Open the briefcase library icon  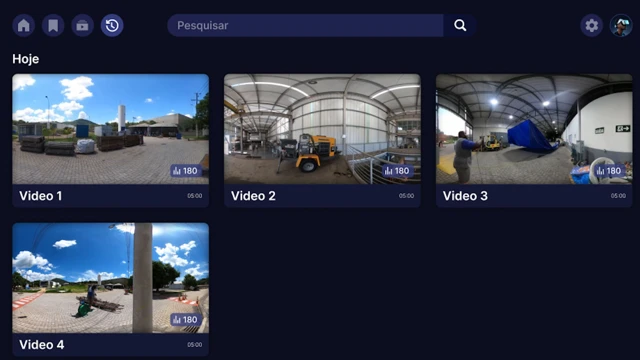click(82, 25)
